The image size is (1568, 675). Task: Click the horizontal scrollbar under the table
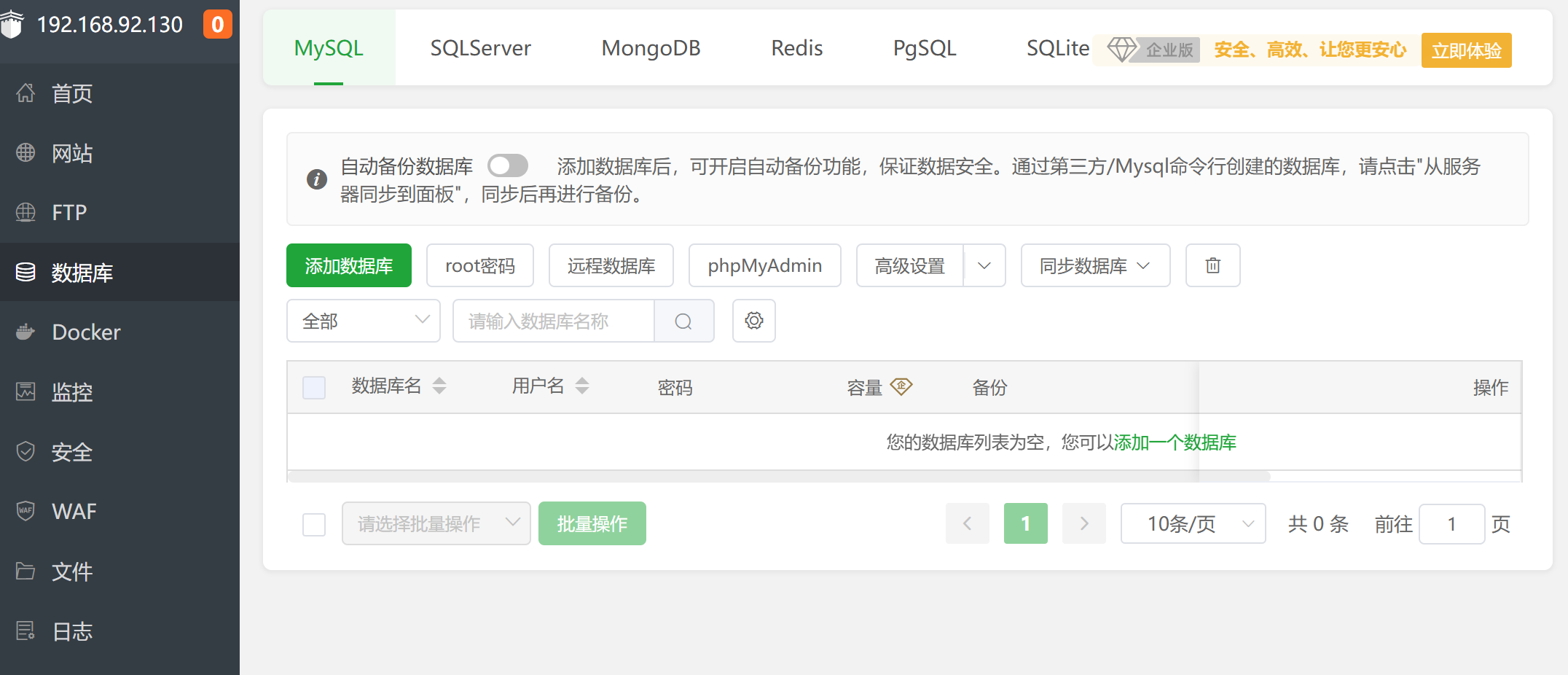778,477
